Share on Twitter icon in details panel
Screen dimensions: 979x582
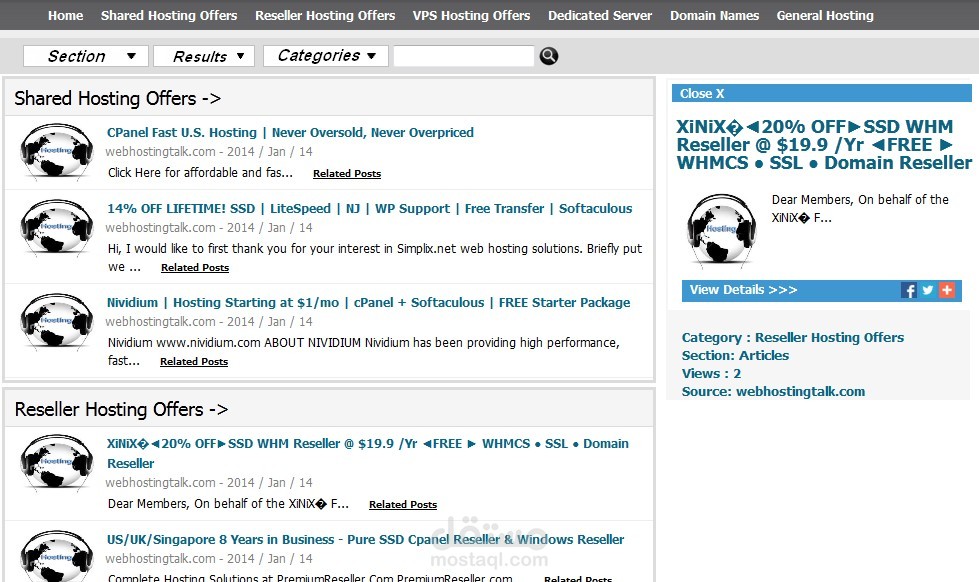(x=927, y=290)
